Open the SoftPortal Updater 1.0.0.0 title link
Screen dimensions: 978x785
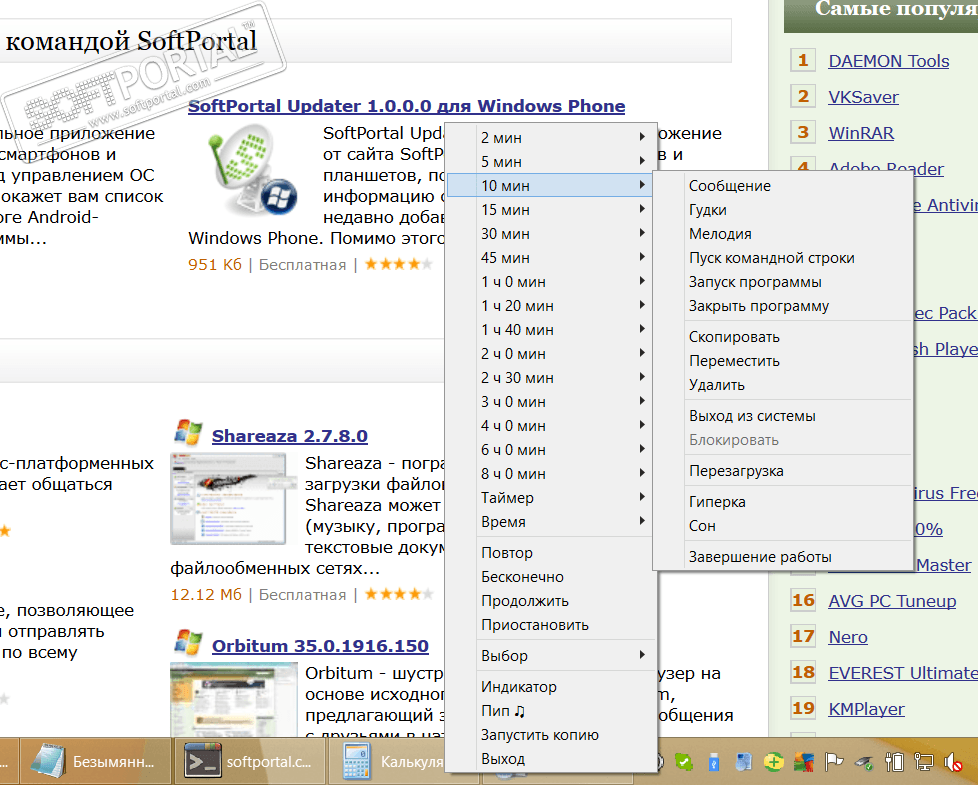click(407, 106)
